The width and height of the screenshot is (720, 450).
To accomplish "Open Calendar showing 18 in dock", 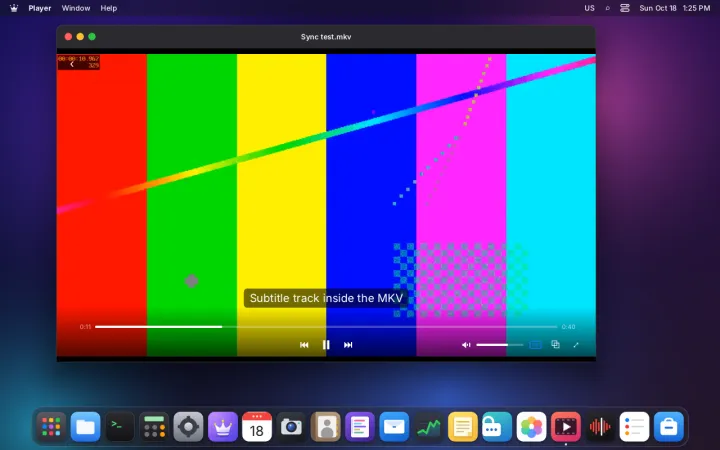I will pyautogui.click(x=257, y=427).
